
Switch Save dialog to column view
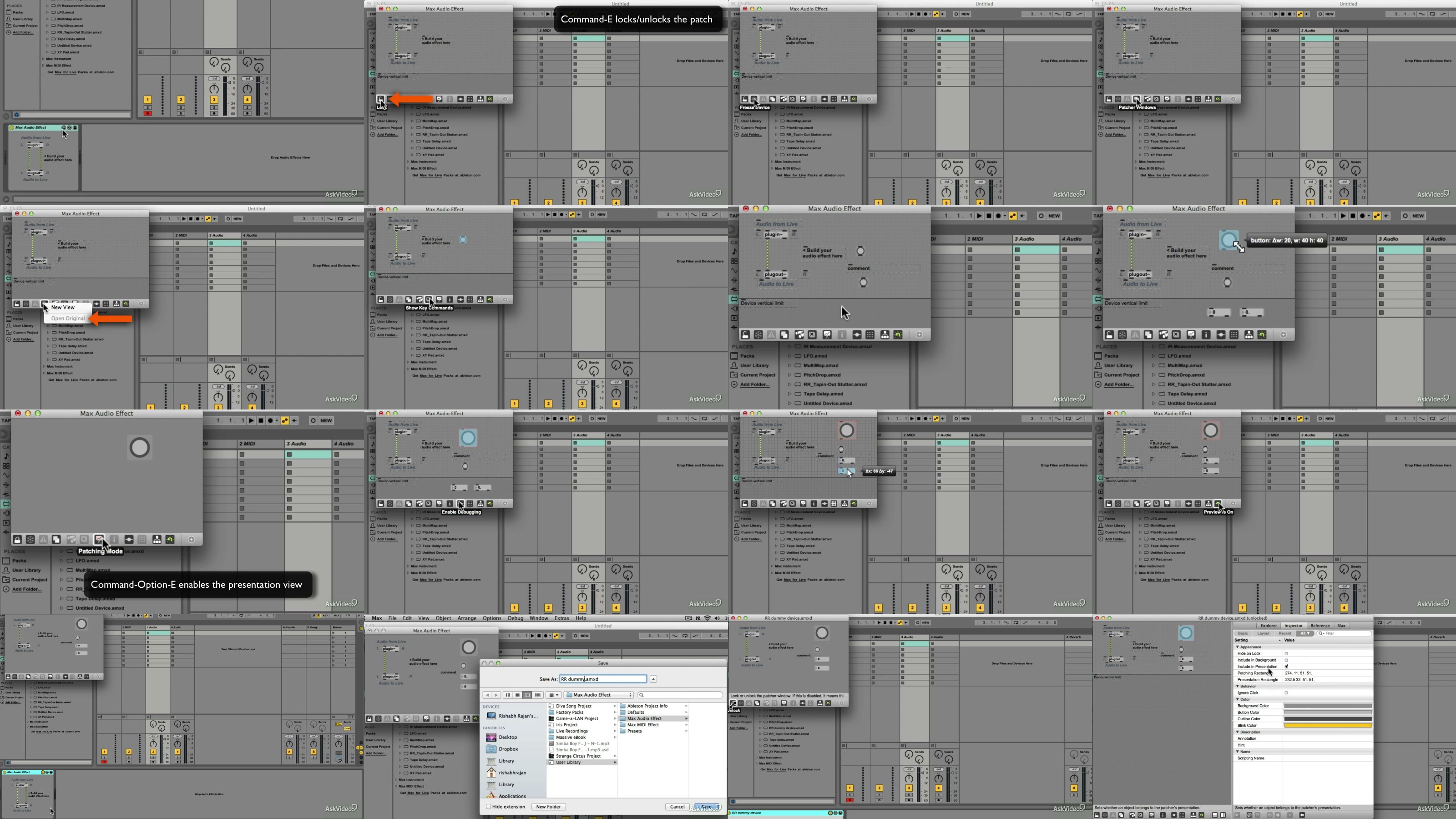527,695
